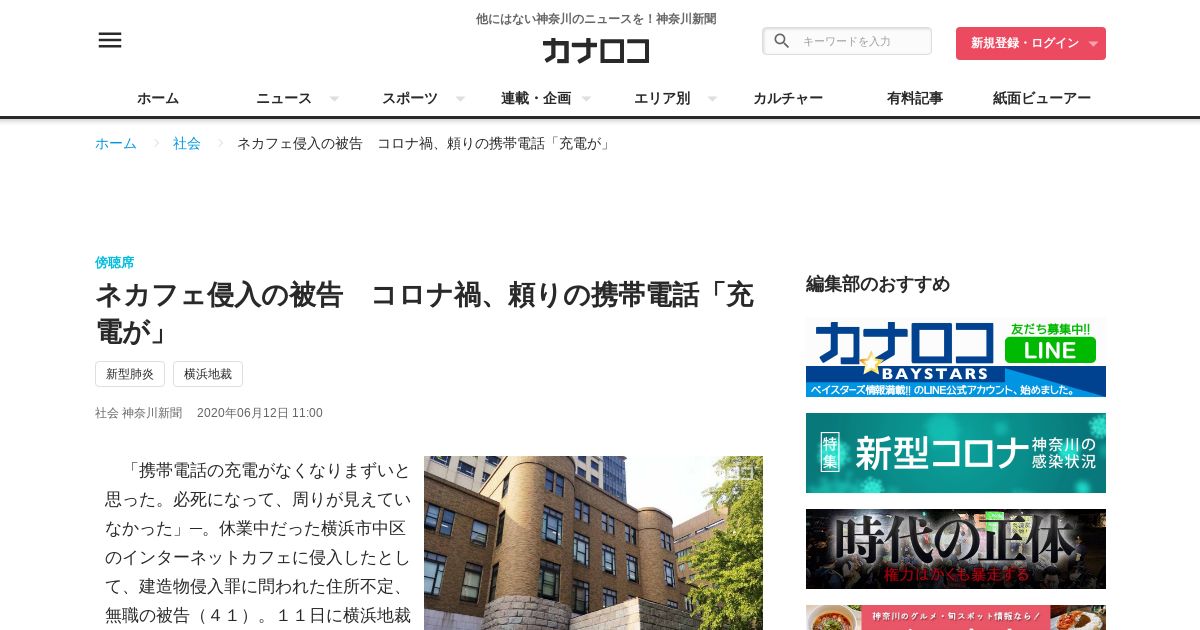
Task: Click the 傍聴席 series label
Action: click(x=115, y=262)
